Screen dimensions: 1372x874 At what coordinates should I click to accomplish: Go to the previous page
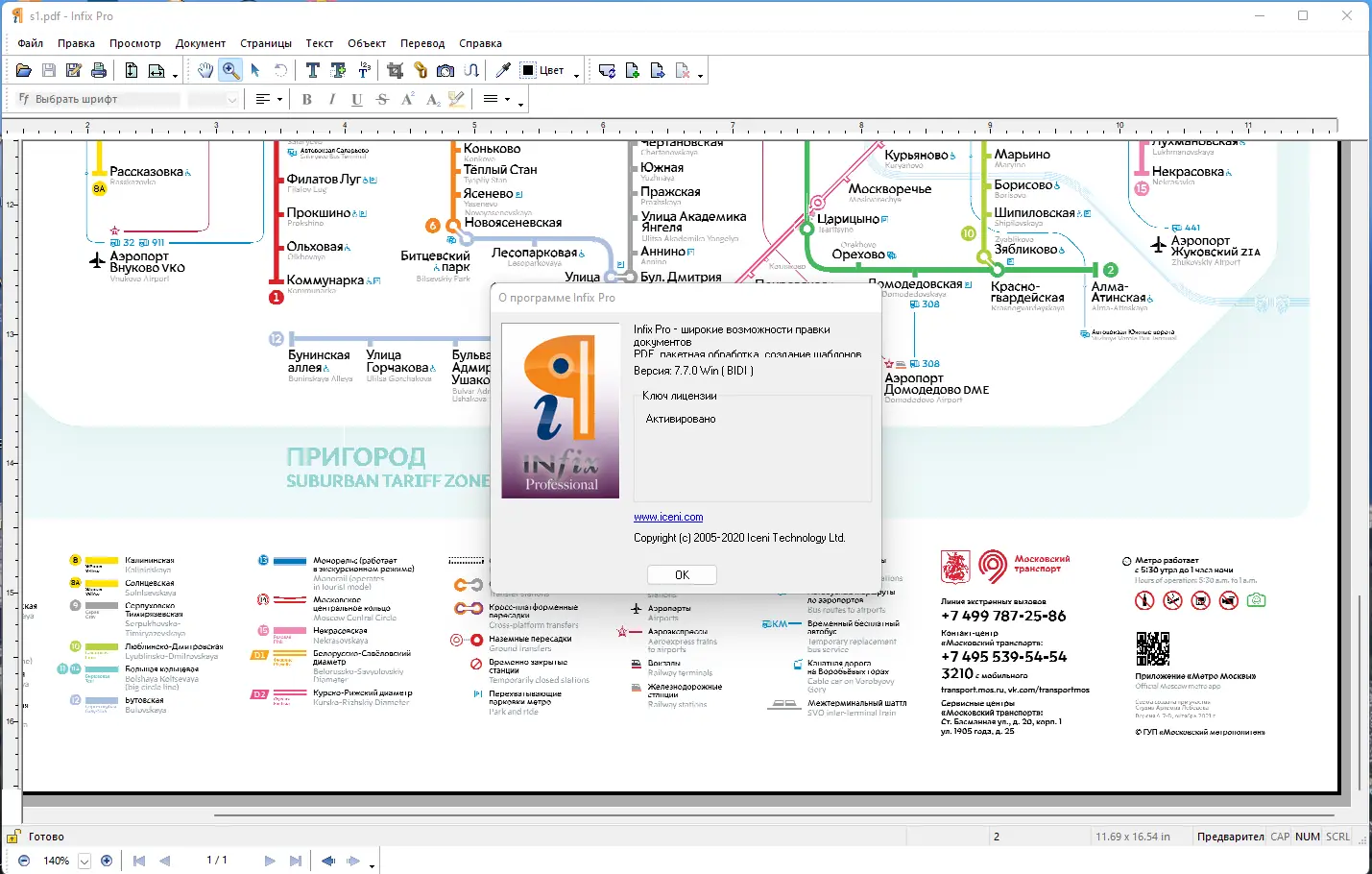tap(164, 861)
